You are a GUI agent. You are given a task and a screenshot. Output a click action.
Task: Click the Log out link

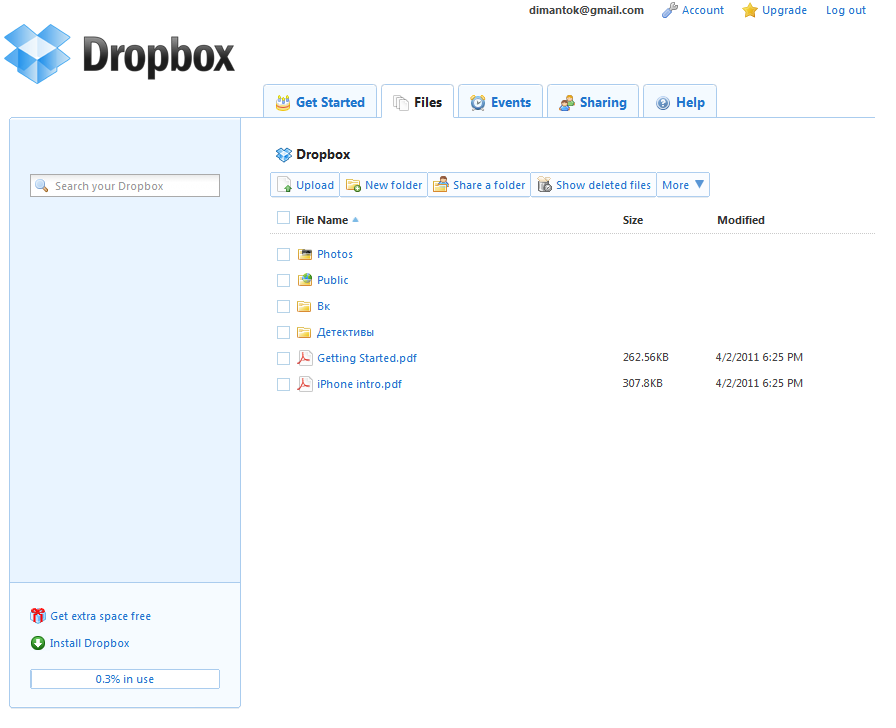point(846,10)
